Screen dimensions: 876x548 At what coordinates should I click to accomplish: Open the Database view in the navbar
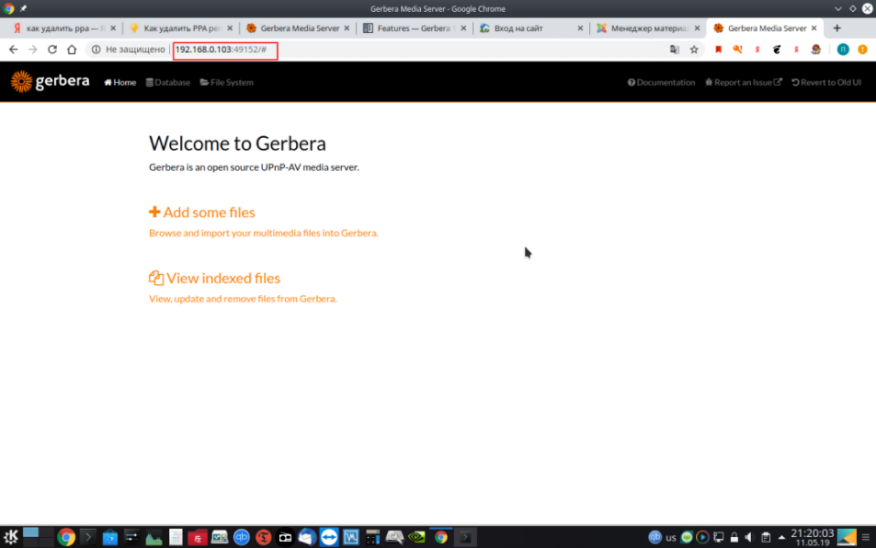pyautogui.click(x=168, y=82)
